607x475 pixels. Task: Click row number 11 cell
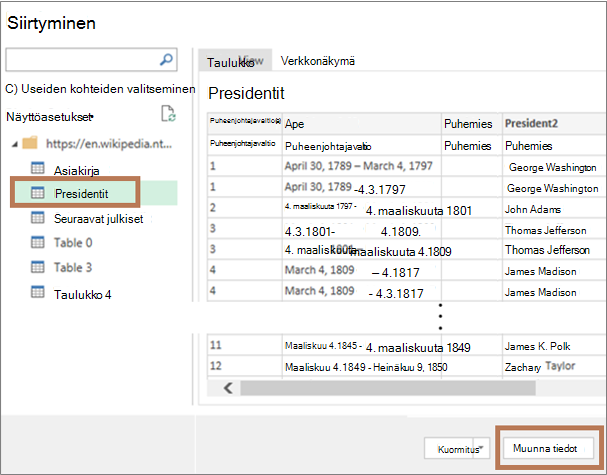point(245,346)
